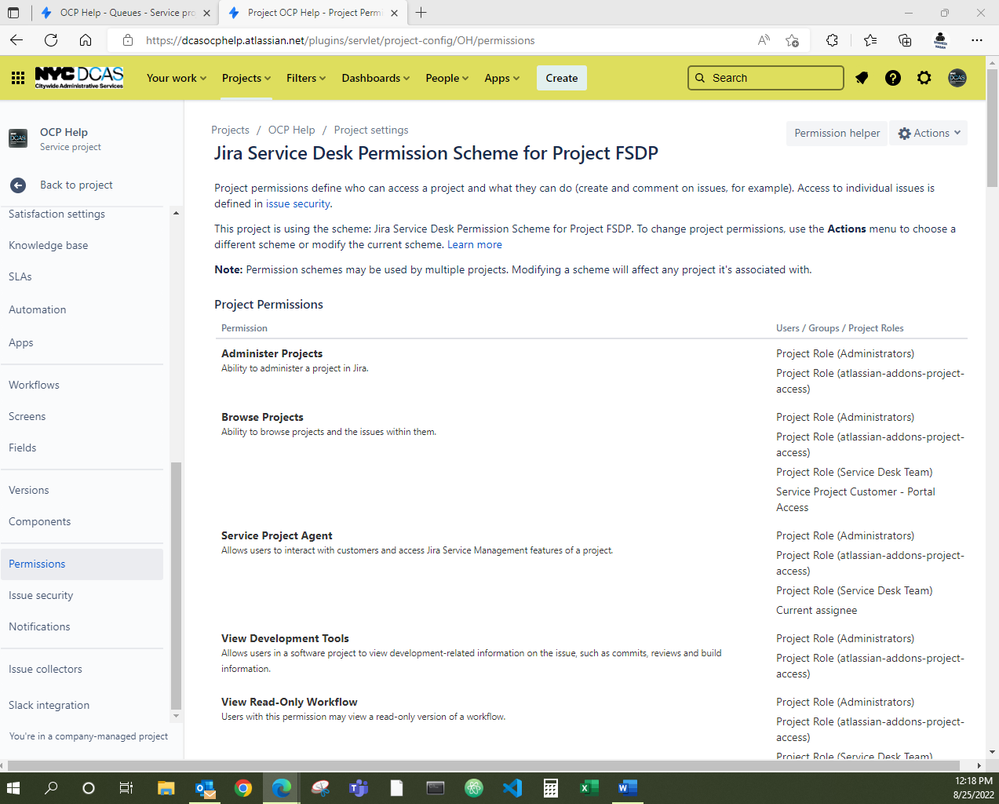Expand the People dropdown menu
Viewport: 999px width, 804px height.
(x=447, y=78)
